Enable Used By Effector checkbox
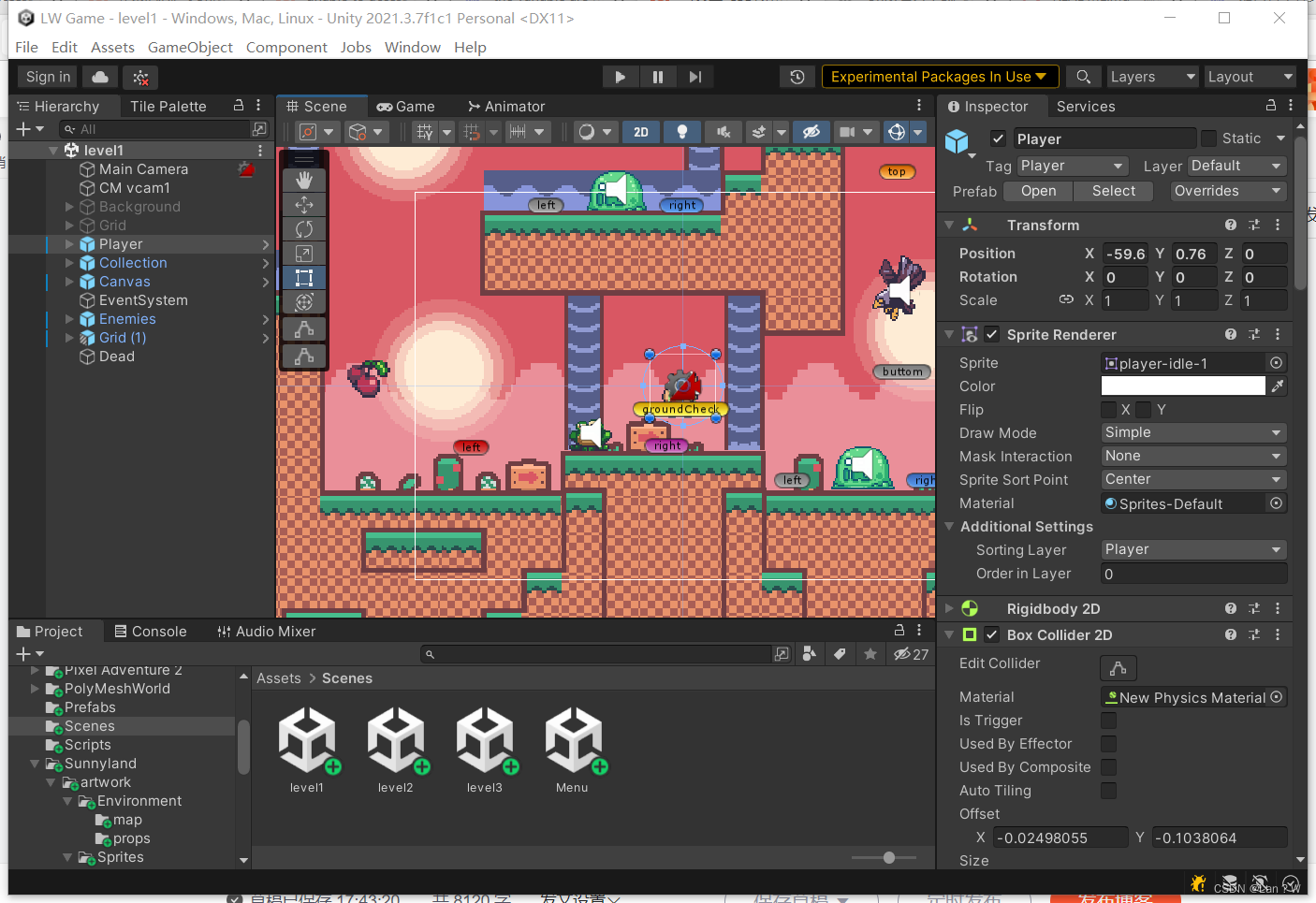 (x=1109, y=744)
